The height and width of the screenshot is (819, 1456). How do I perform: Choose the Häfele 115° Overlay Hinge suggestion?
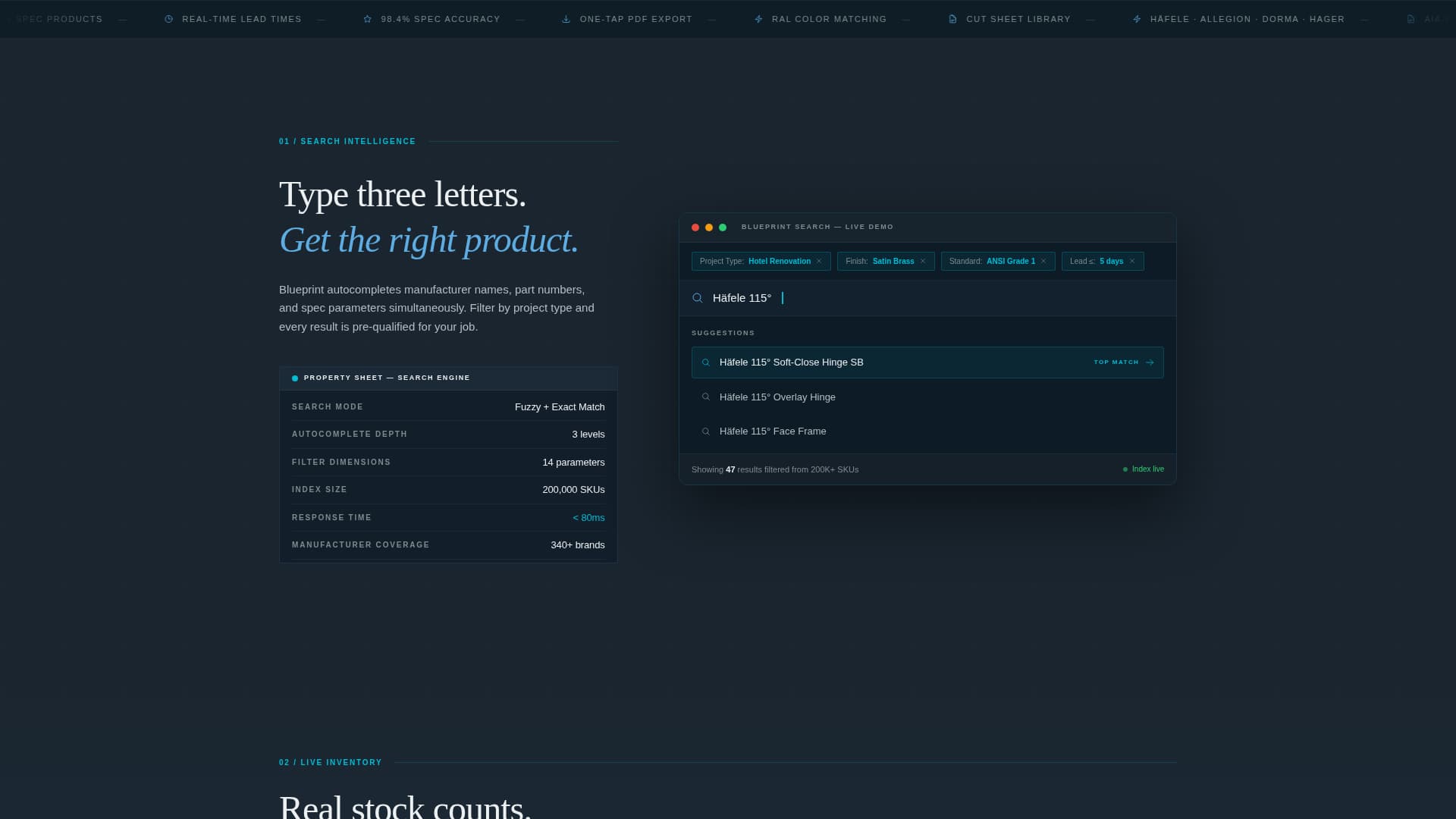(x=927, y=397)
